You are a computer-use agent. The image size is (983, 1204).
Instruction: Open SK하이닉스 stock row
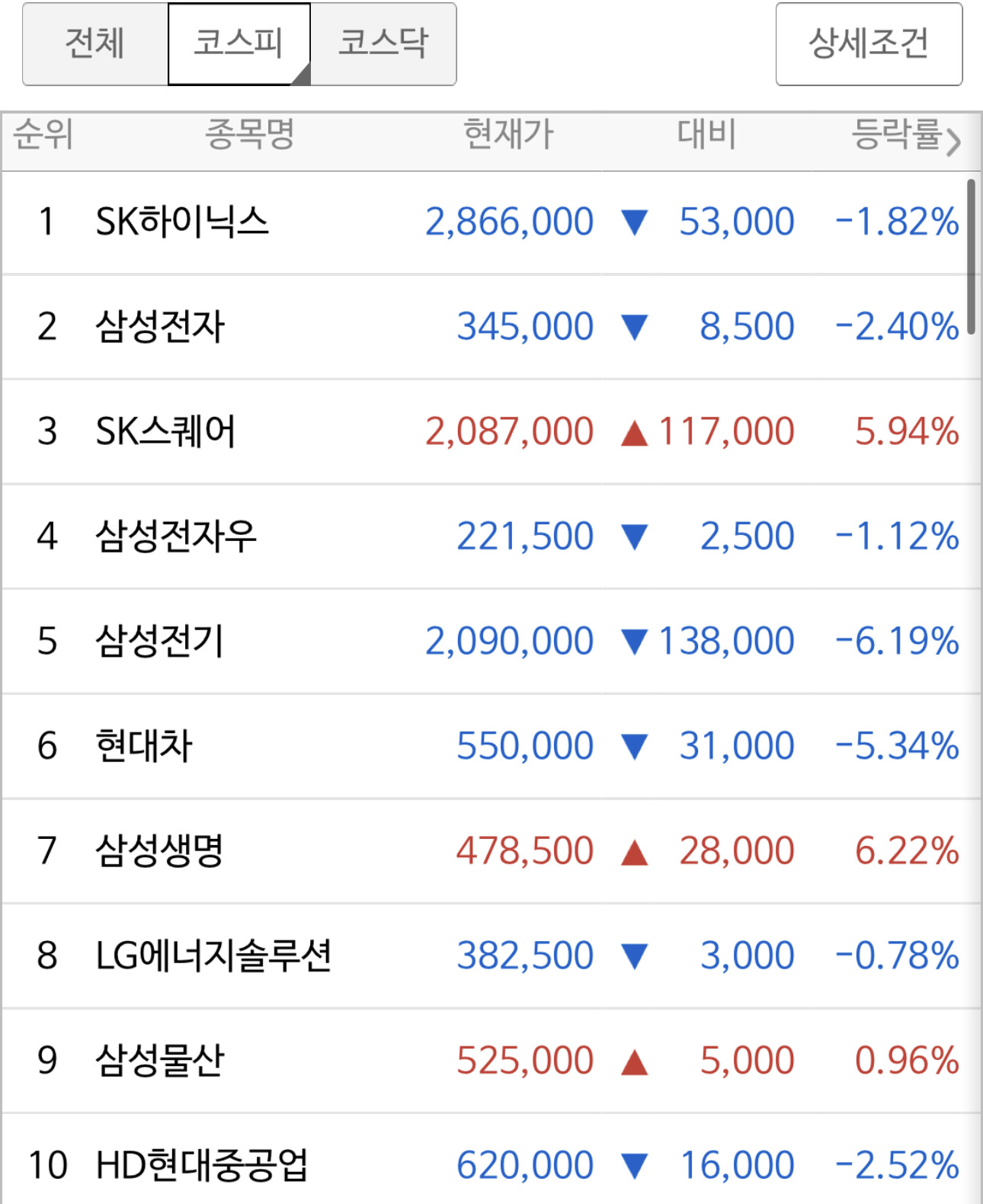point(491,223)
